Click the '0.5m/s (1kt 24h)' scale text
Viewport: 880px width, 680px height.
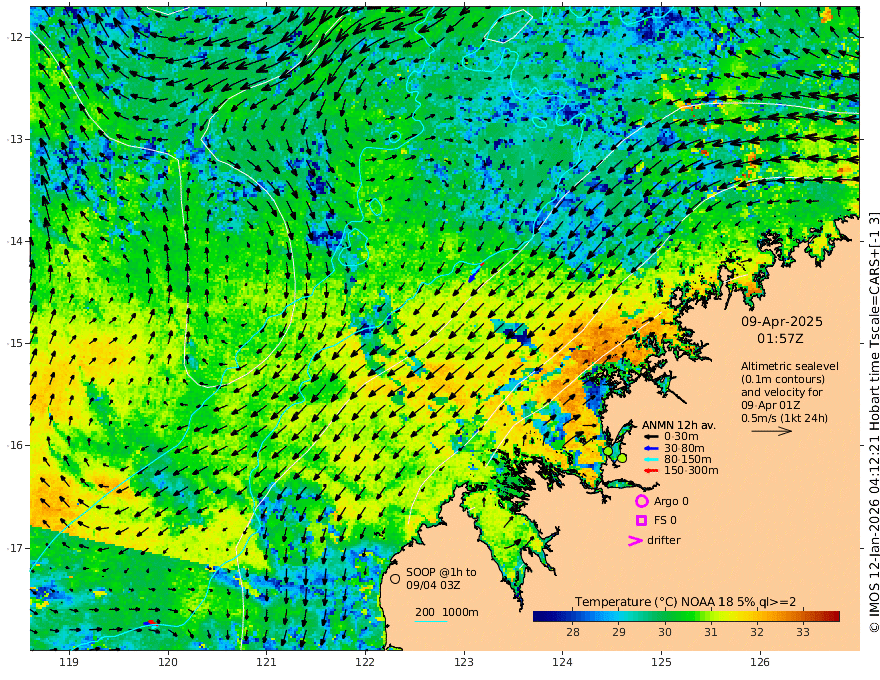tap(784, 418)
